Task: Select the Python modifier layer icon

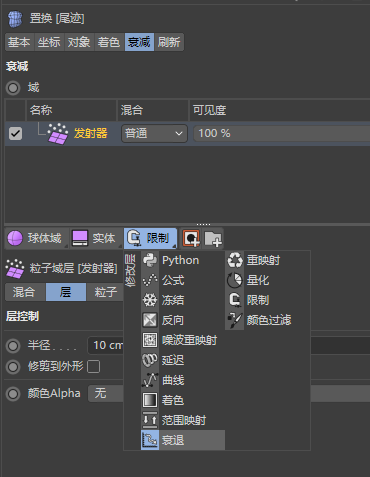Action: pyautogui.click(x=150, y=260)
